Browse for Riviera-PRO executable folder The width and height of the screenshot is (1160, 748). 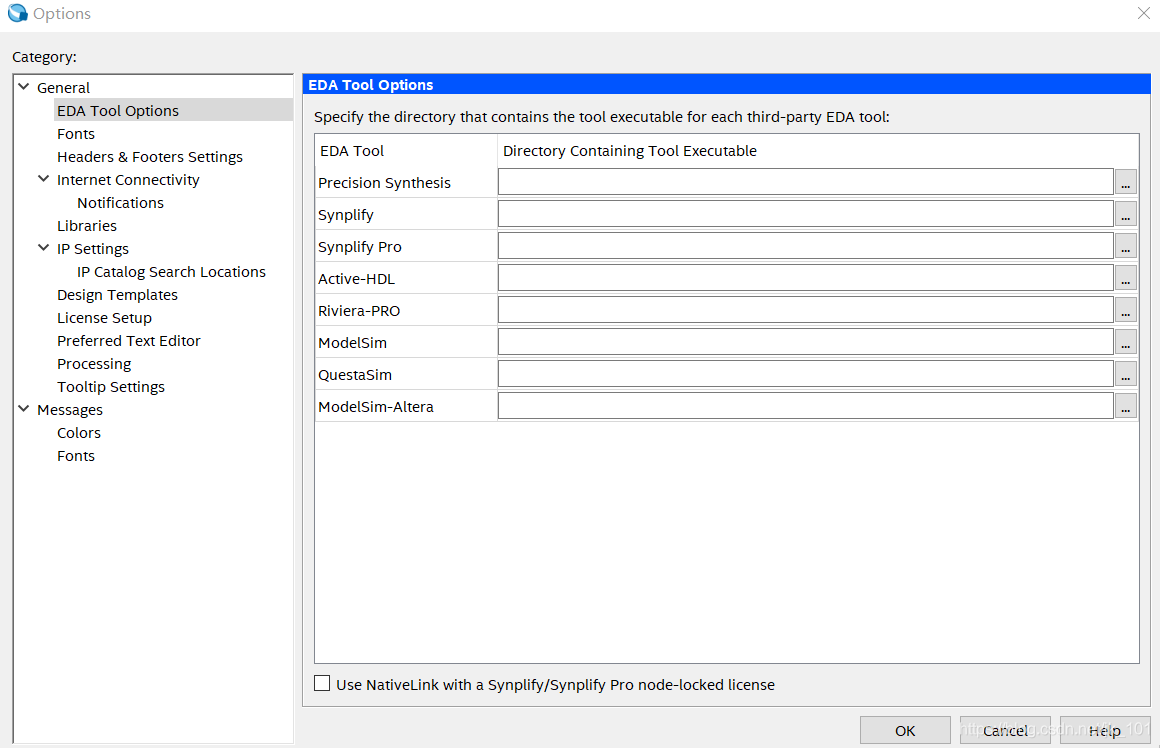pyautogui.click(x=1125, y=310)
